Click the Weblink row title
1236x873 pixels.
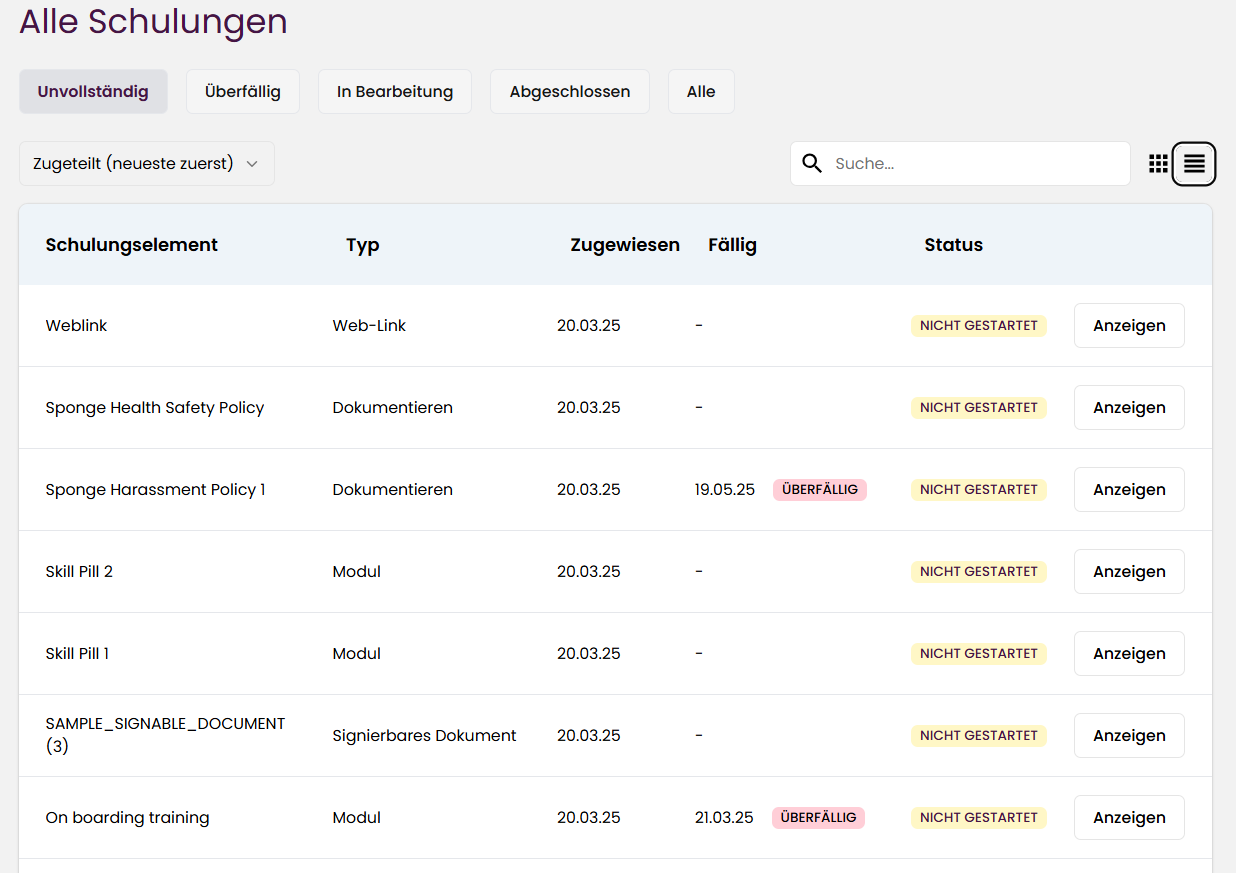click(76, 325)
